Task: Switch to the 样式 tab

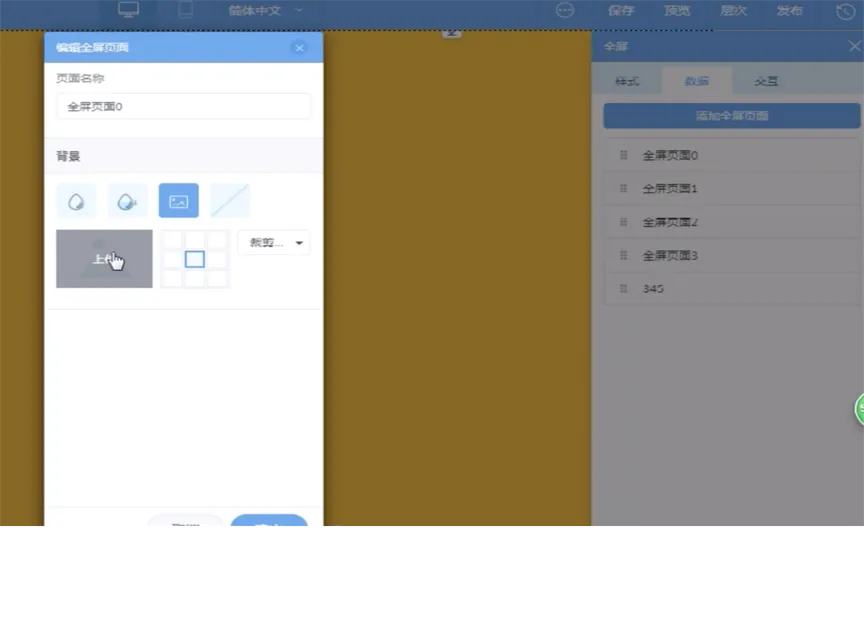Action: point(627,82)
